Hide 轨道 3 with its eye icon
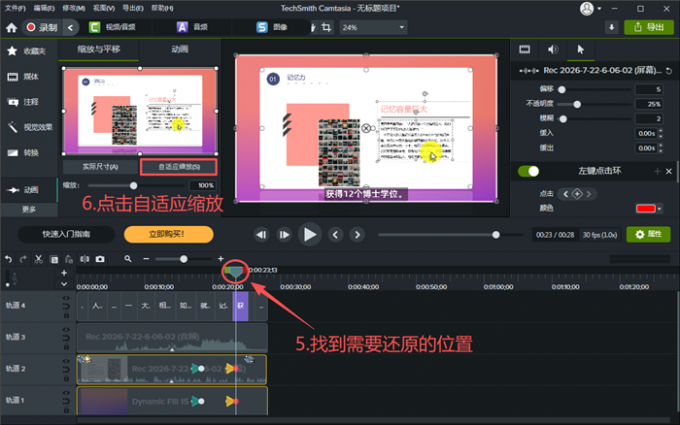This screenshot has height=425, width=680. pos(66,330)
